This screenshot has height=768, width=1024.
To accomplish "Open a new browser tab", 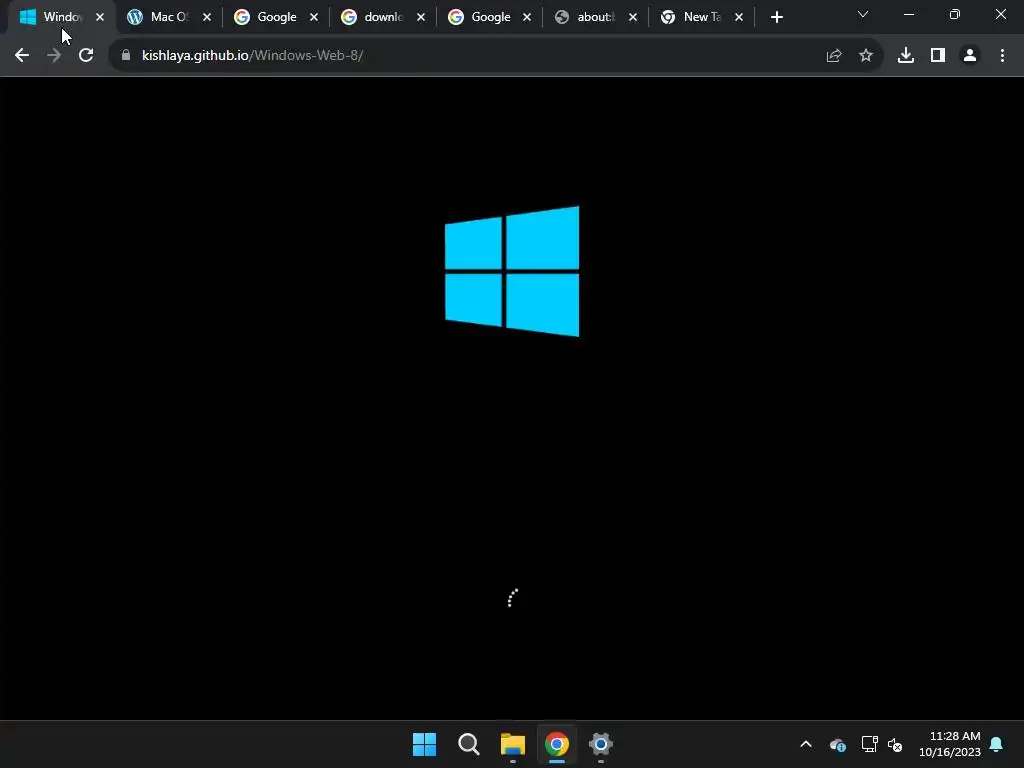I will (776, 18).
